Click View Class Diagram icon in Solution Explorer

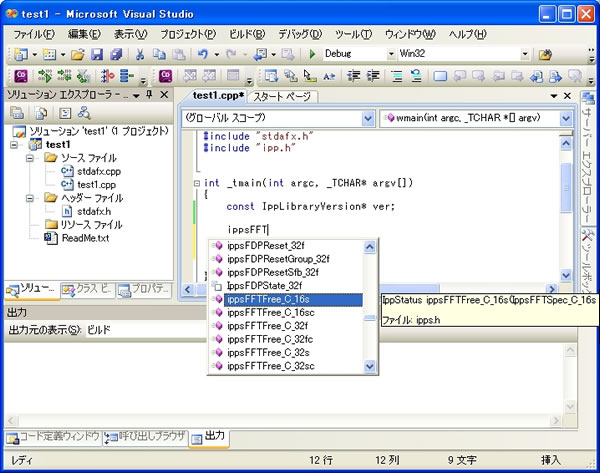point(84,113)
